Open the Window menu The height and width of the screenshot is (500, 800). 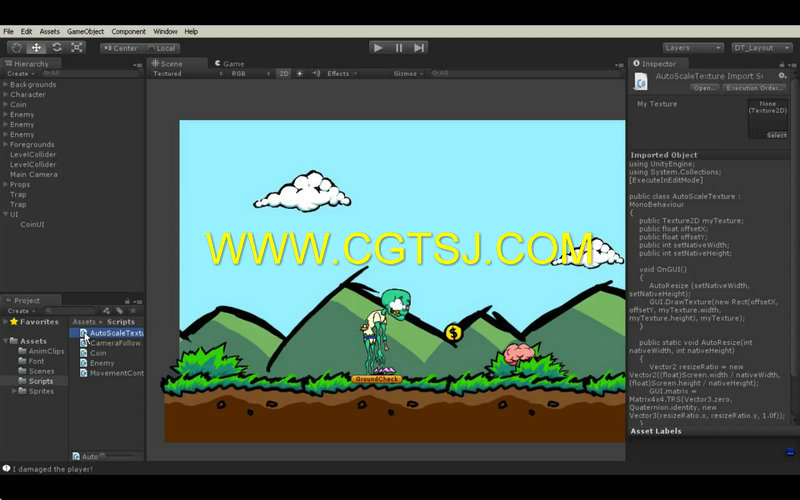[x=165, y=32]
